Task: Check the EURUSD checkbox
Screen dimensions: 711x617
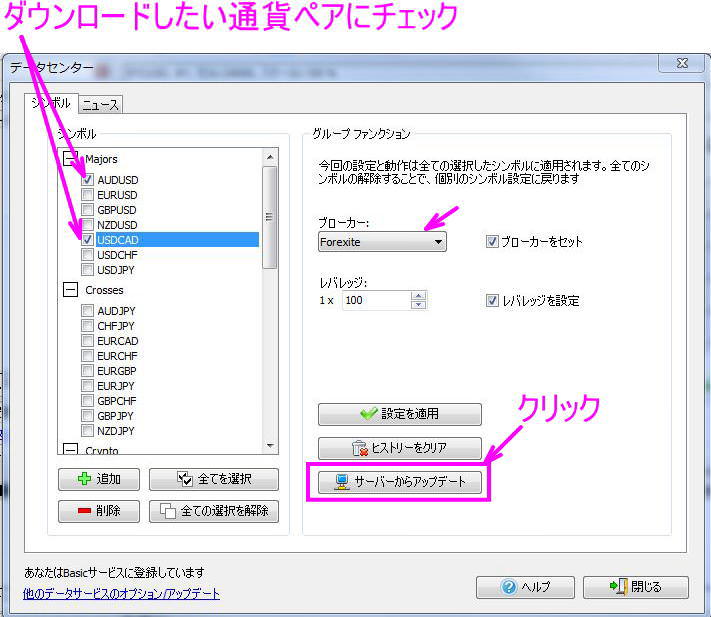Action: click(87, 195)
